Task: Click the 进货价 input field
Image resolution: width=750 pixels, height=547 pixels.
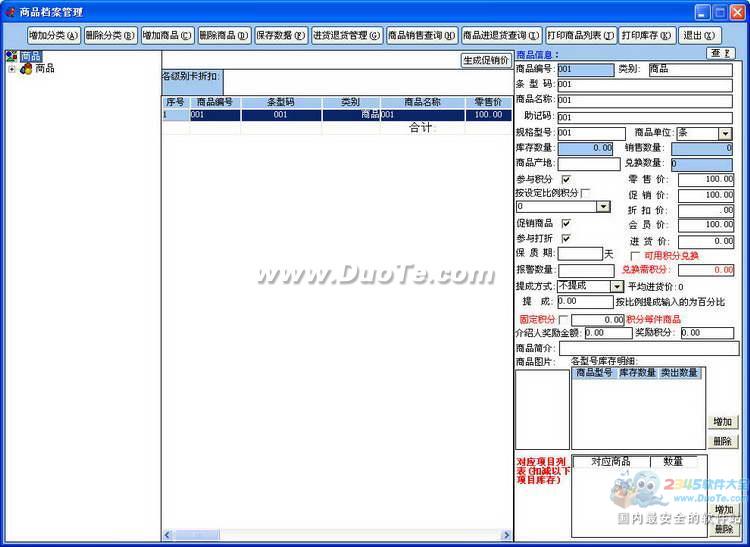Action: [706, 241]
